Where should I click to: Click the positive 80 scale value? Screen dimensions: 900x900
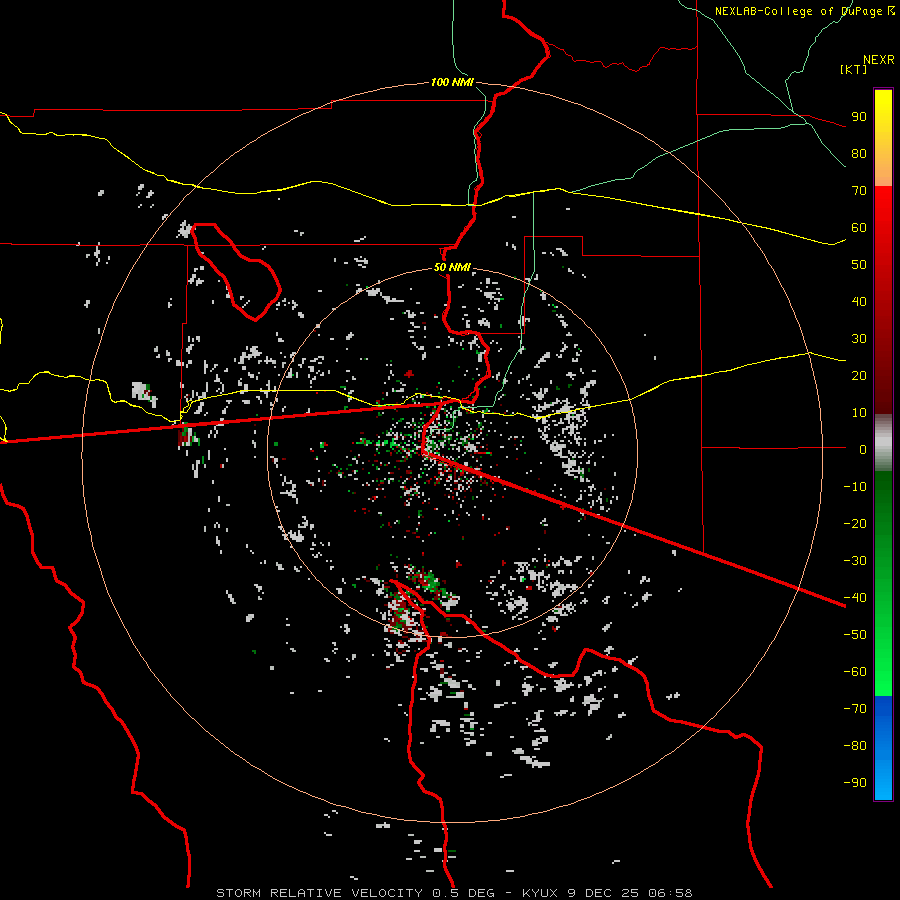859,154
